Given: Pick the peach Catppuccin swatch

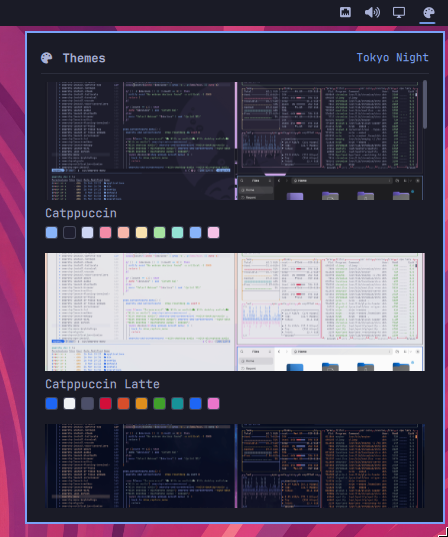Looking at the screenshot, I should pos(123,233).
